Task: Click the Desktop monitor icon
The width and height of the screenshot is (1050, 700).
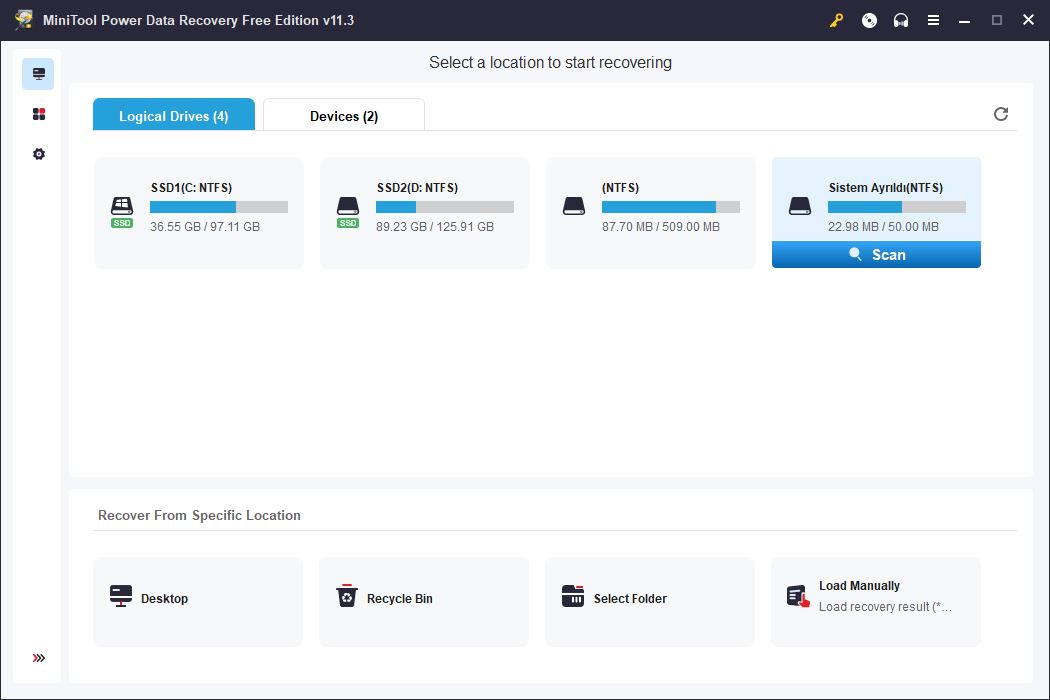Action: tap(121, 596)
